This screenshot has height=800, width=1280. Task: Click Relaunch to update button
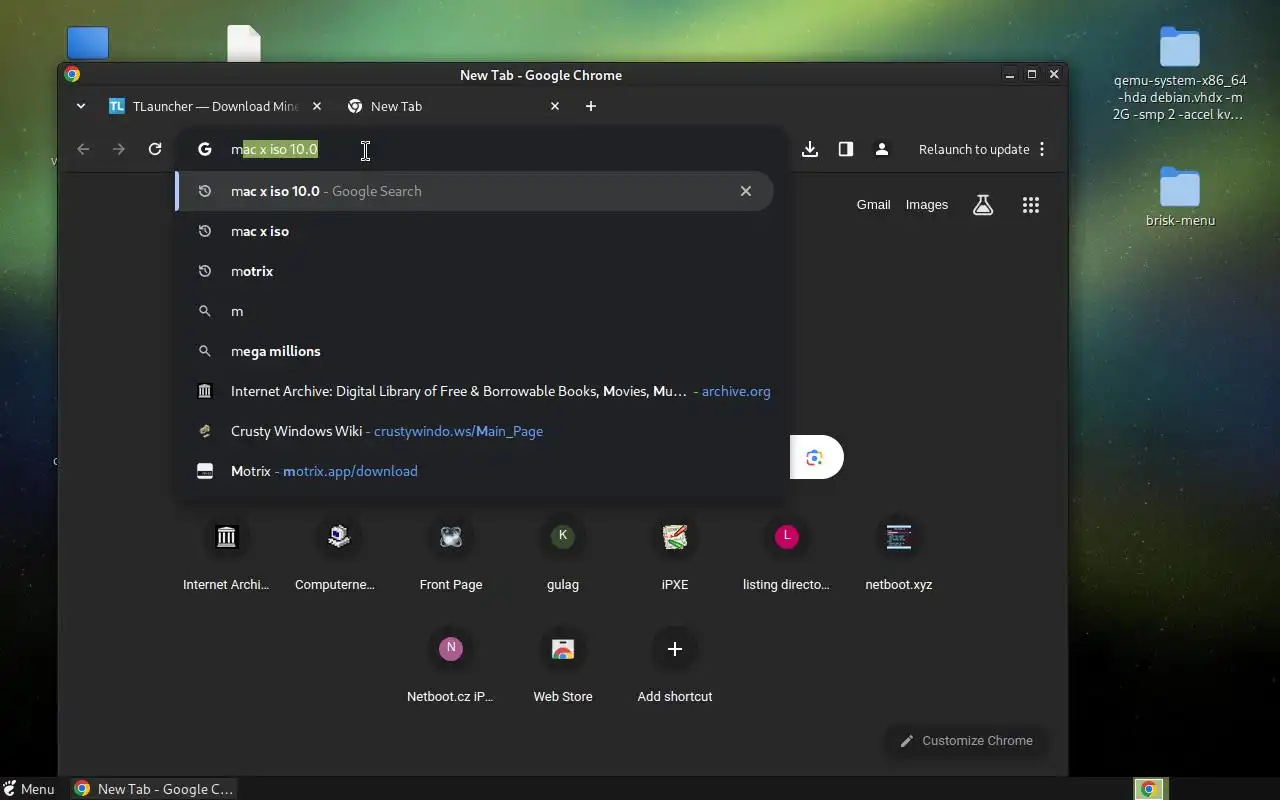coord(974,149)
